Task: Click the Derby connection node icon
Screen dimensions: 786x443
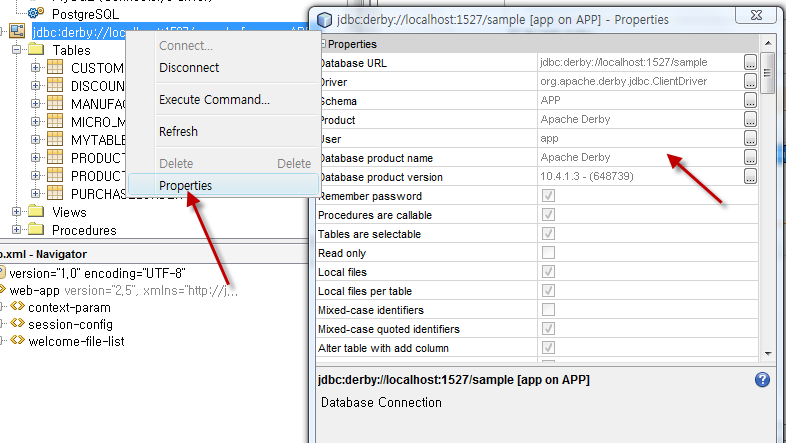Action: click(x=17, y=31)
